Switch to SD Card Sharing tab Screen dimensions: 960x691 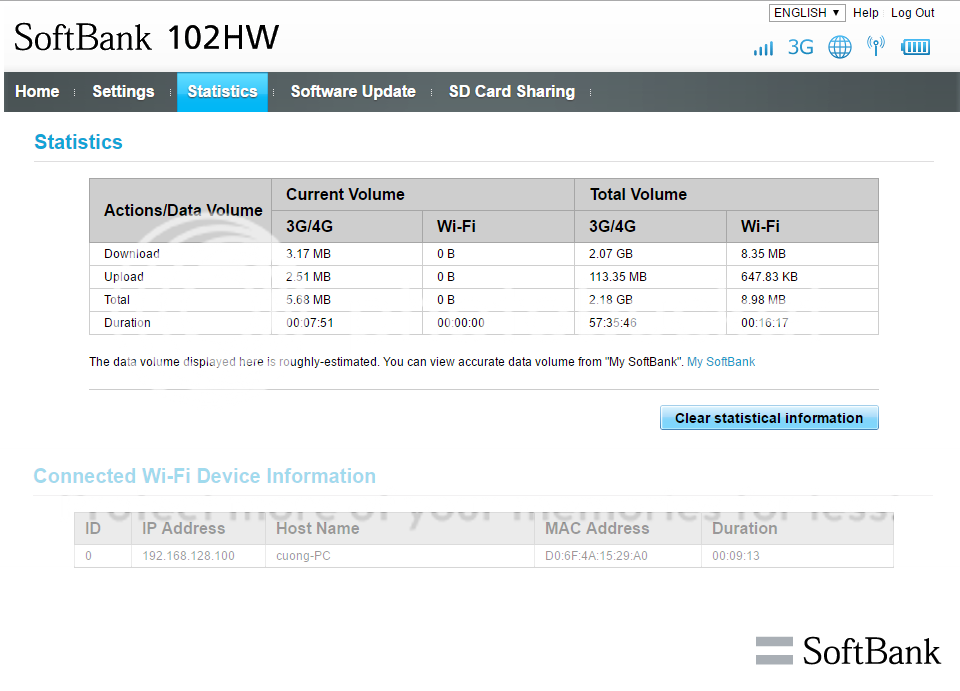[512, 92]
